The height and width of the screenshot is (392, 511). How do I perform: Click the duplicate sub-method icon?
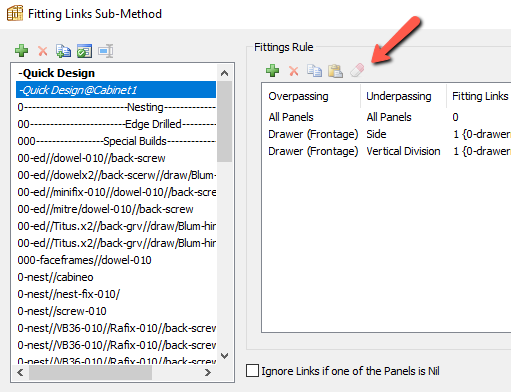[x=63, y=51]
